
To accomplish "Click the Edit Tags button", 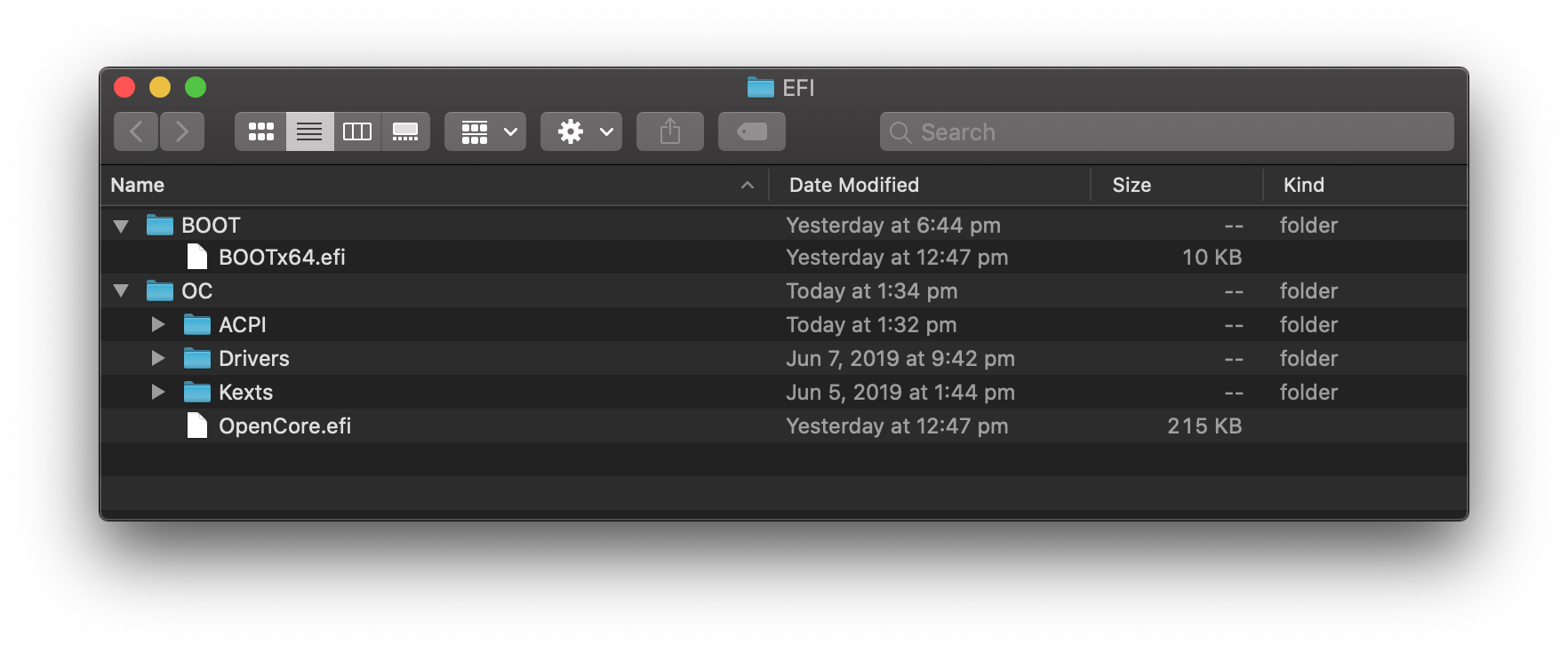I will tap(751, 131).
